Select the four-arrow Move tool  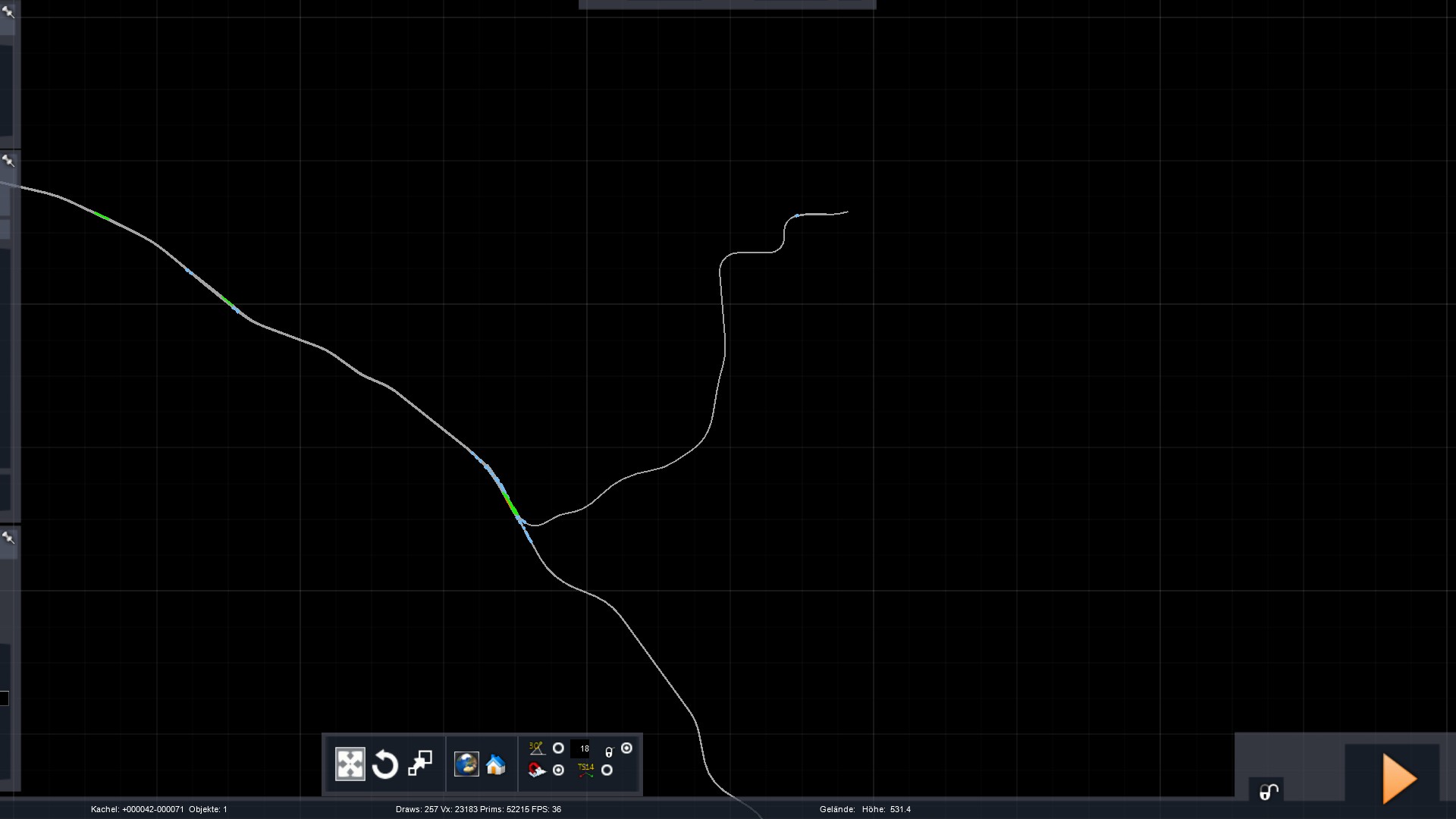click(350, 764)
